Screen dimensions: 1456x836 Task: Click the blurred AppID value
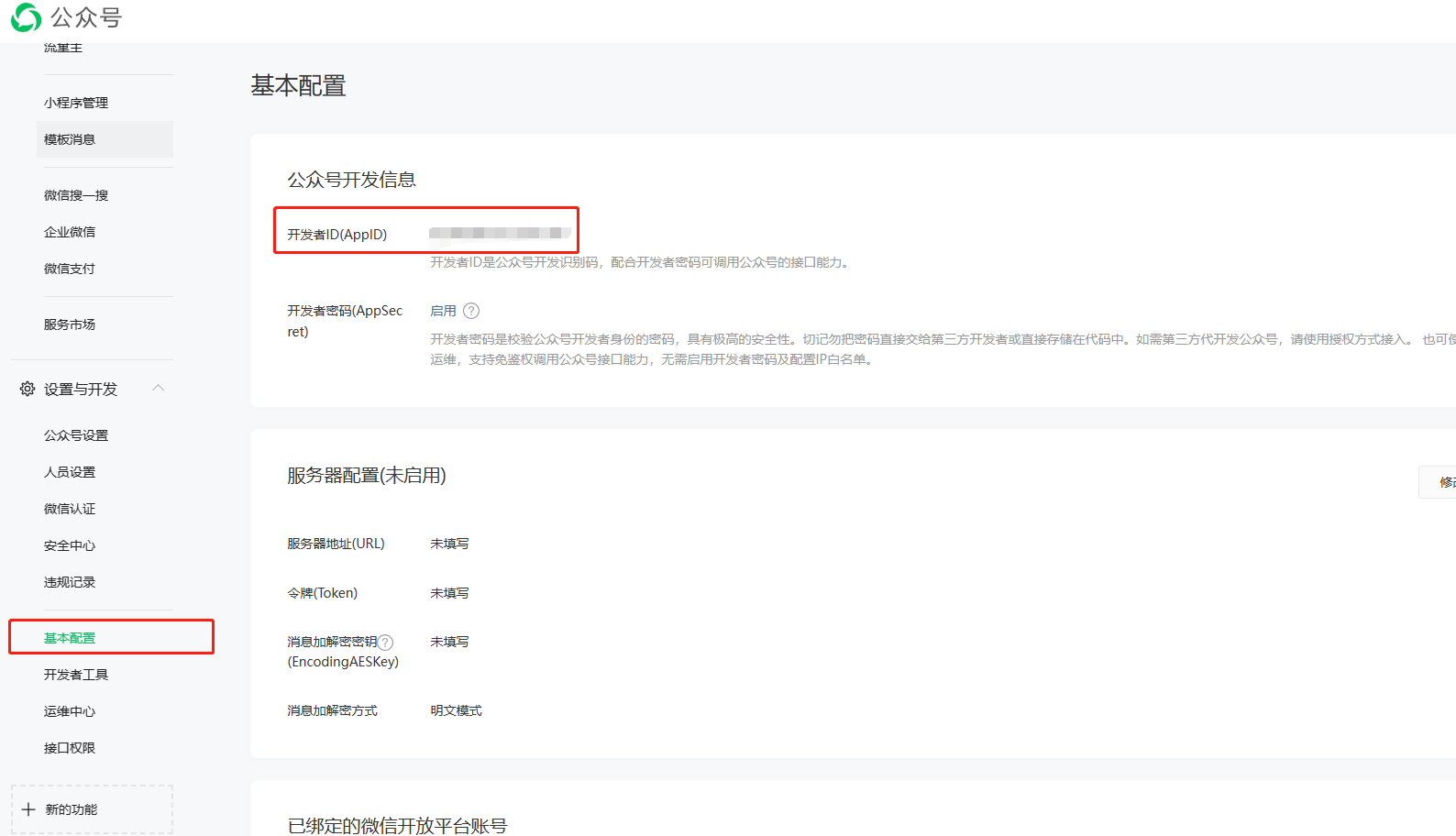click(500, 233)
